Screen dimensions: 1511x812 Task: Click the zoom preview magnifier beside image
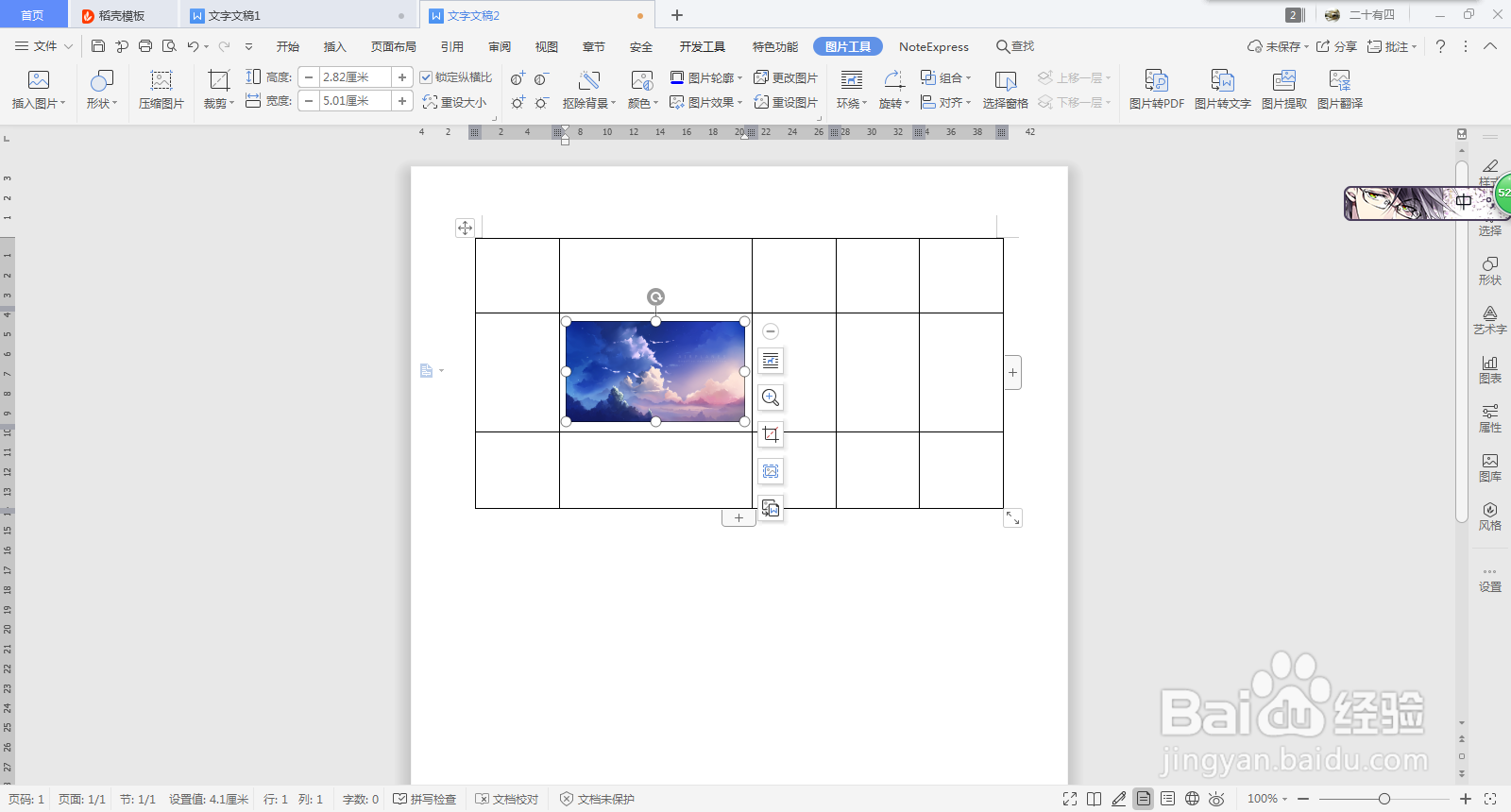[771, 398]
